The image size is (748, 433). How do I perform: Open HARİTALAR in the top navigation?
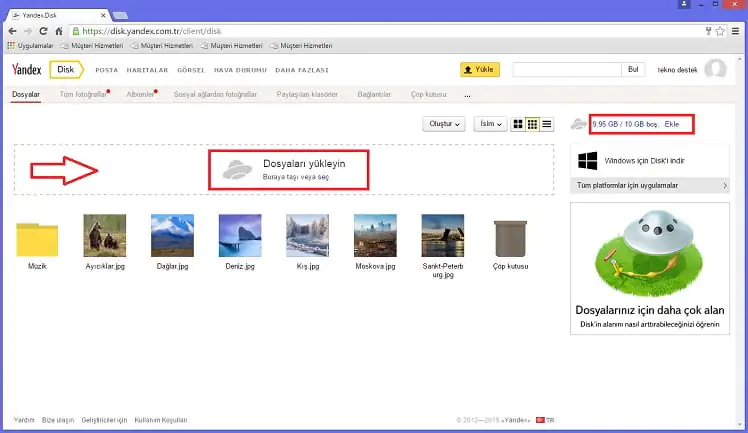coord(147,70)
